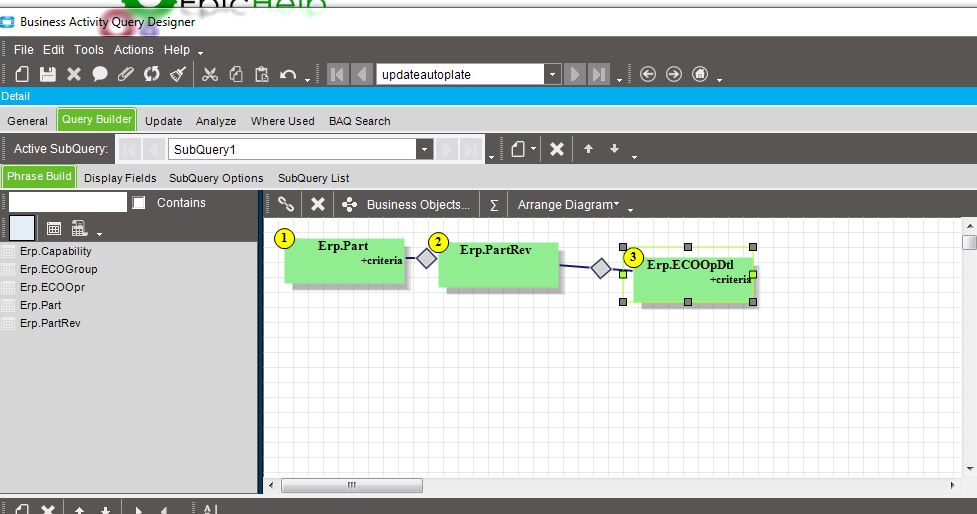
Task: Open the SubQuery List tab
Action: [x=313, y=178]
